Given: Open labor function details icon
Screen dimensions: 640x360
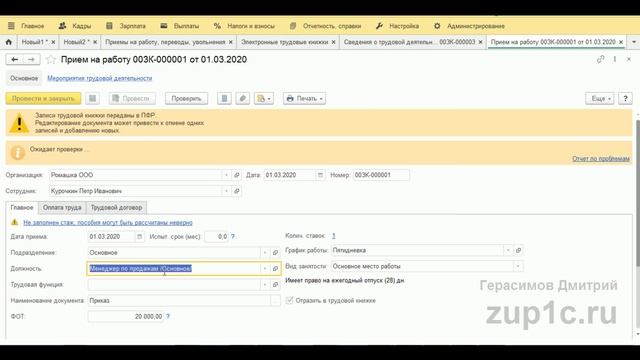Looking at the screenshot, I should pos(275,284).
